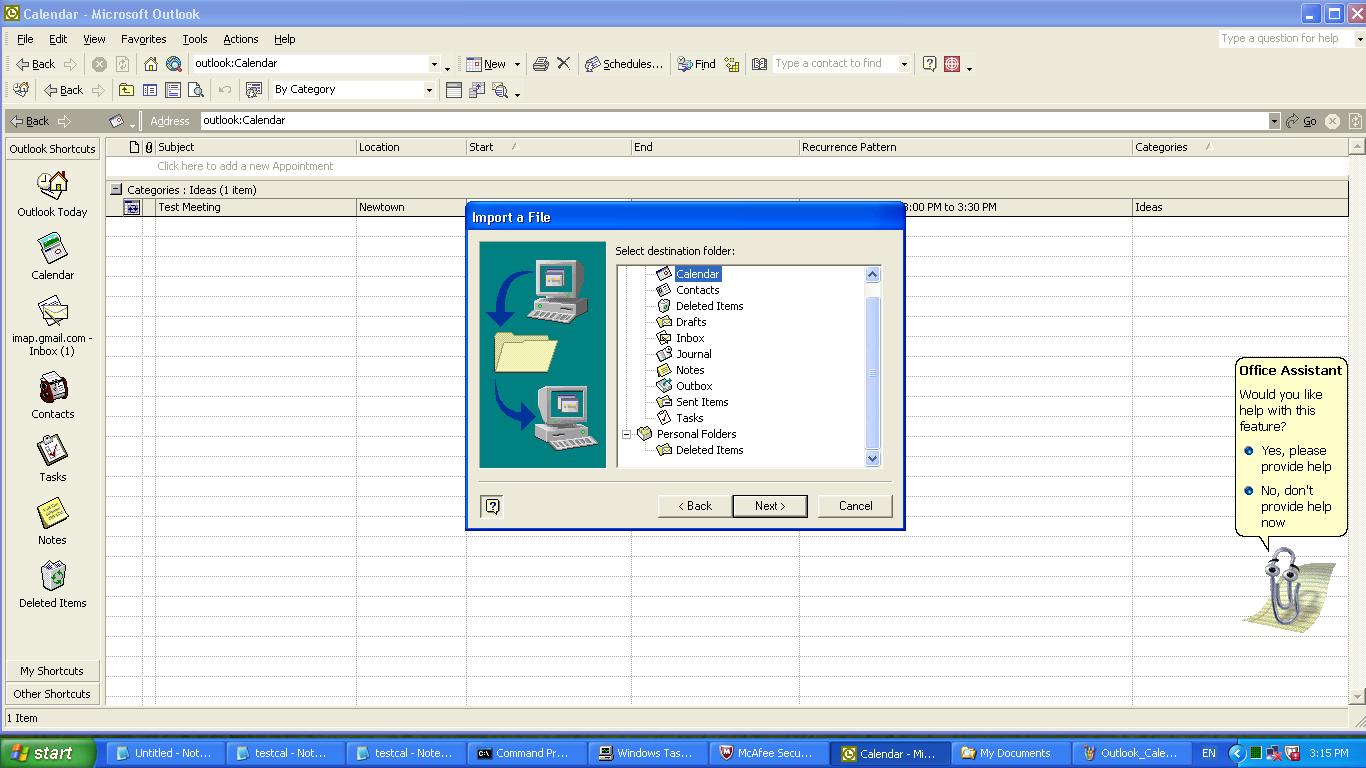
Task: Click Cancel in the Import a File dialog
Action: tap(855, 506)
